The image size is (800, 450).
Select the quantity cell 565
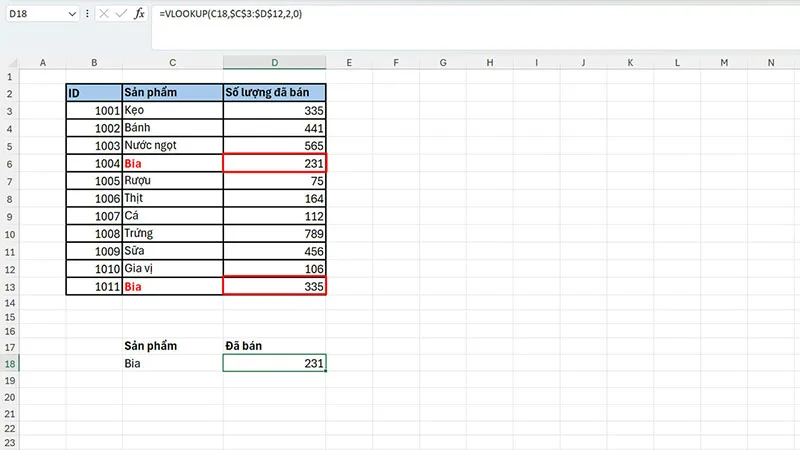click(274, 145)
